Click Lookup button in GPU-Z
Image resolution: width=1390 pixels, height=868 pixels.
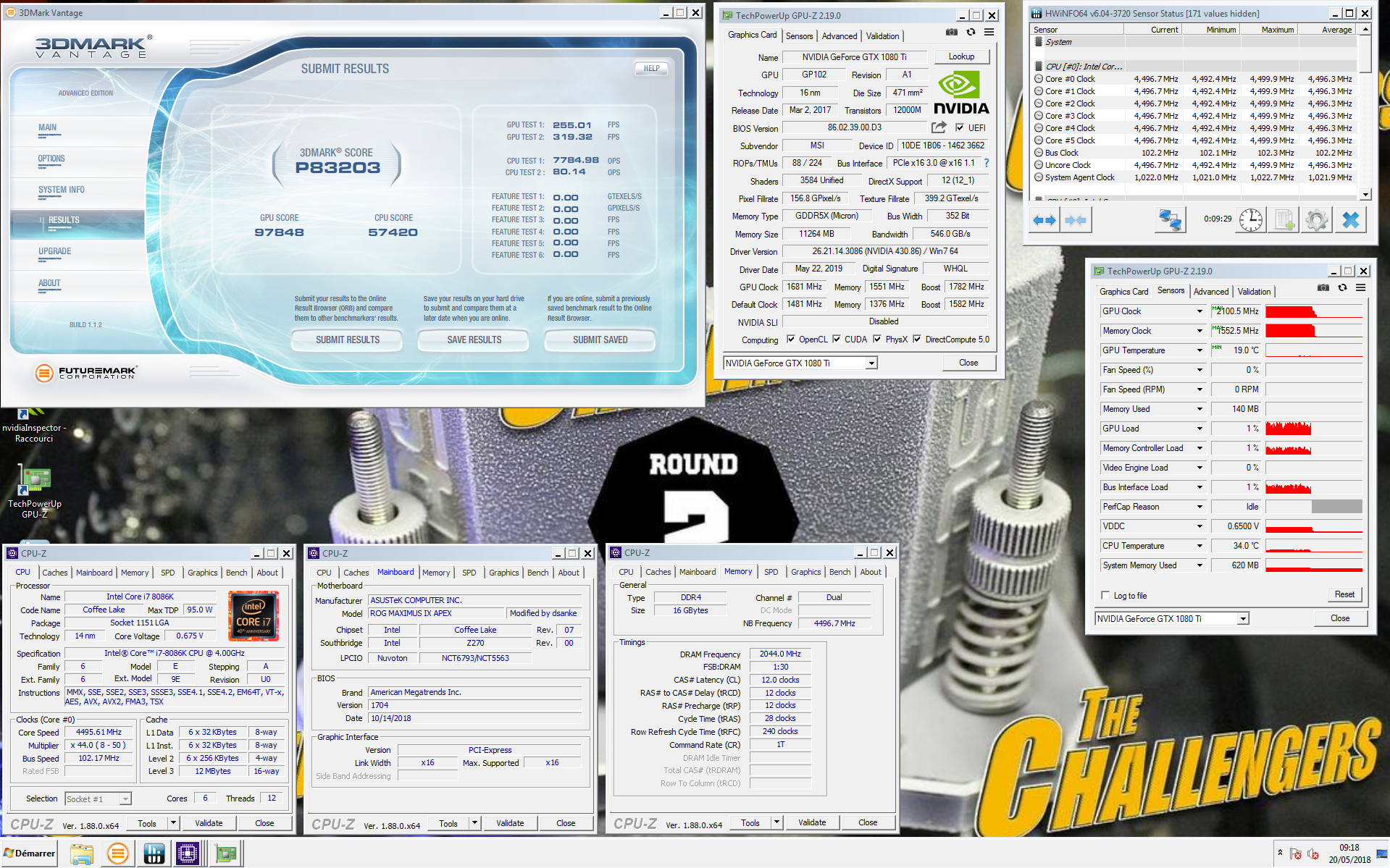click(x=961, y=56)
